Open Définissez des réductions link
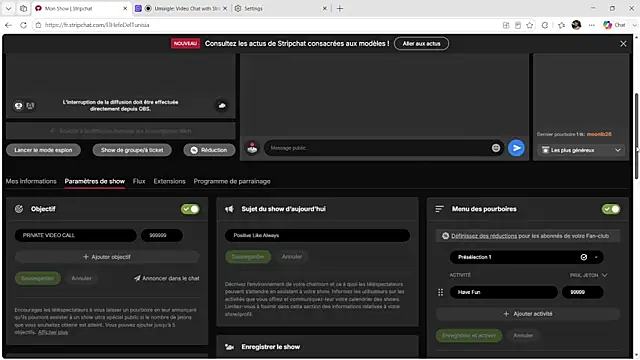640x360 pixels. tap(484, 236)
